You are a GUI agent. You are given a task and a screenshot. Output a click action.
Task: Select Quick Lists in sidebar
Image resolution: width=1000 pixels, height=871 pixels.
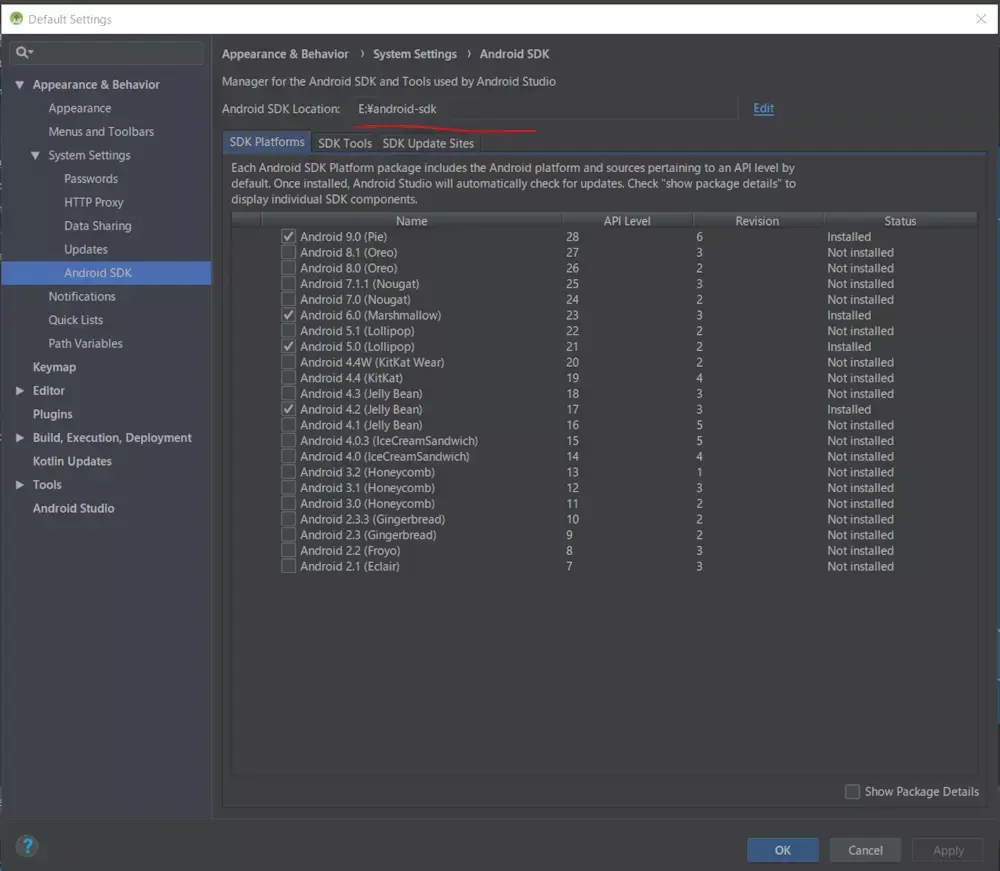76,320
